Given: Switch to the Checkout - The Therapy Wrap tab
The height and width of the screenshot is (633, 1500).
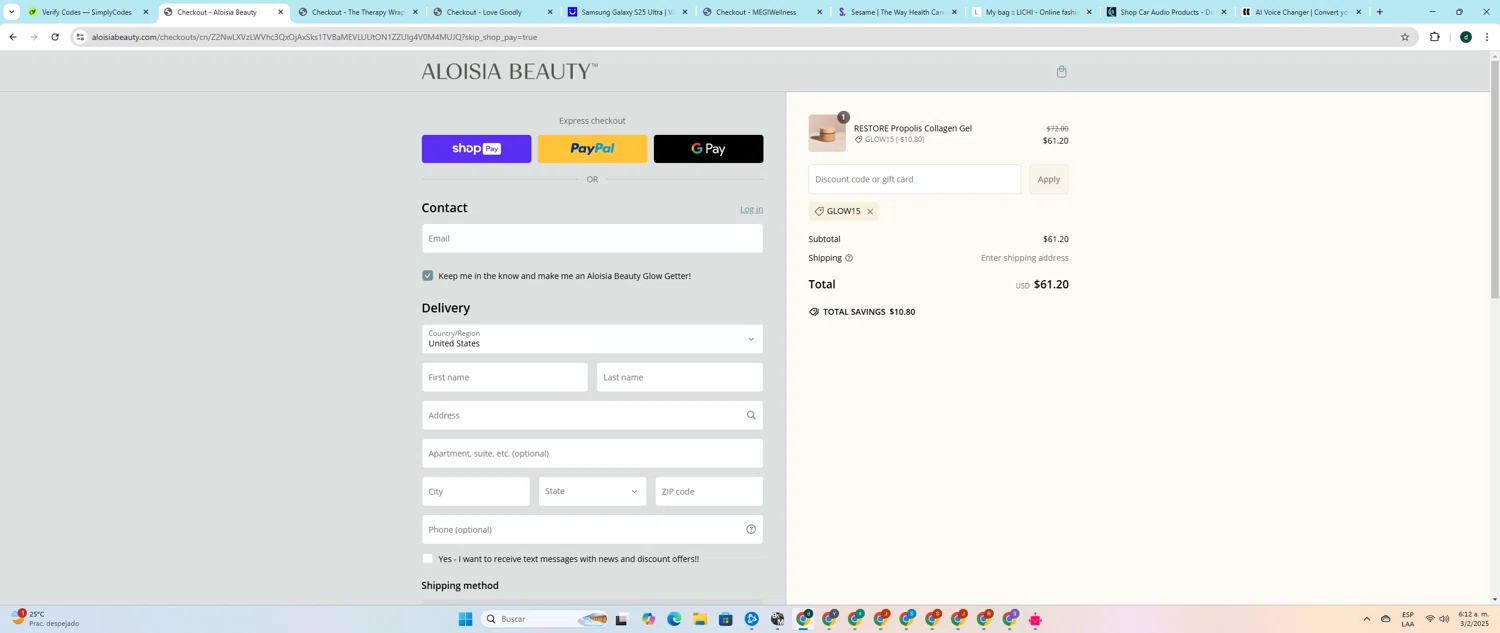Looking at the screenshot, I should tap(357, 12).
